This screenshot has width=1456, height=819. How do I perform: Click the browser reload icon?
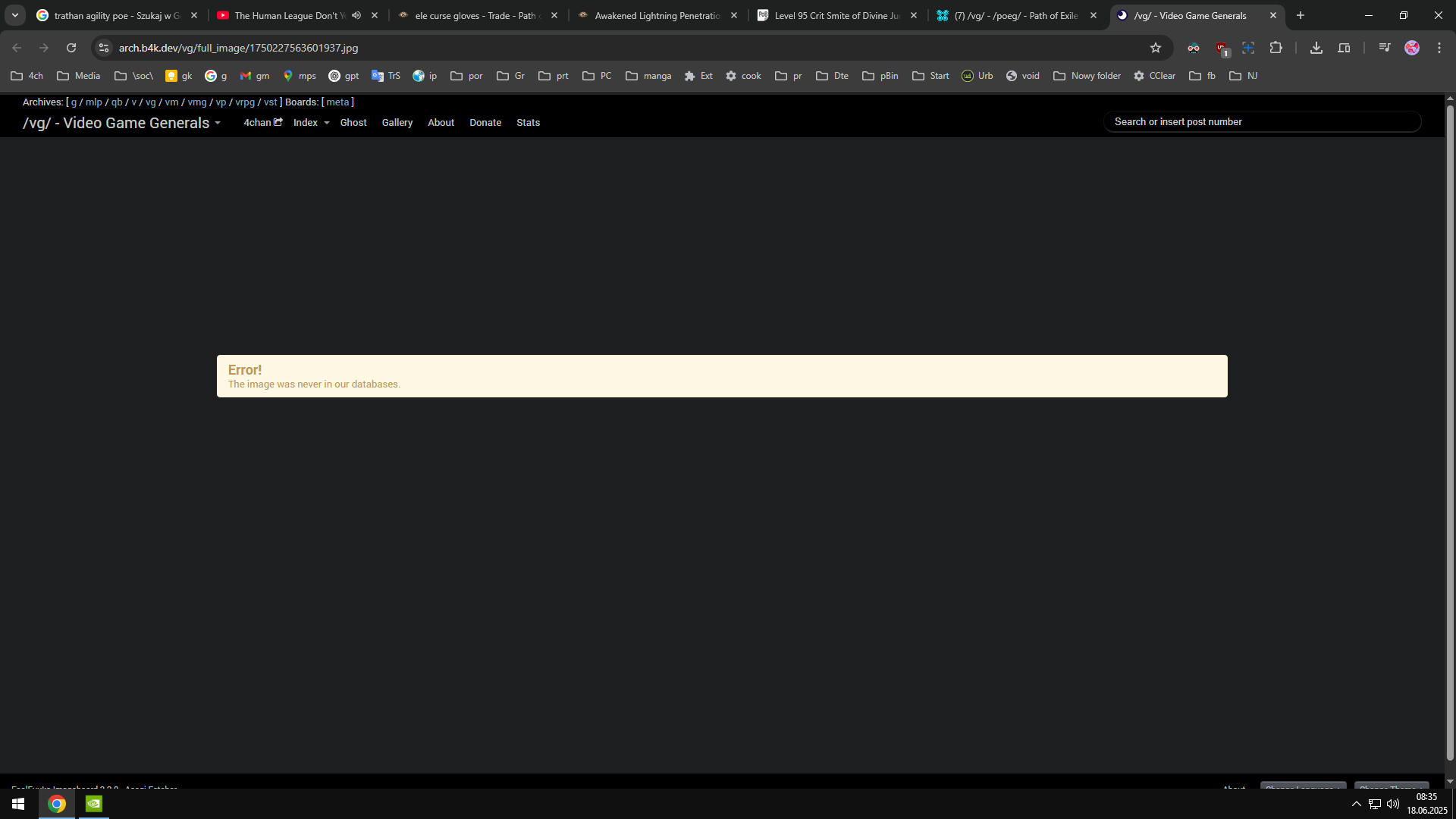pyautogui.click(x=71, y=48)
